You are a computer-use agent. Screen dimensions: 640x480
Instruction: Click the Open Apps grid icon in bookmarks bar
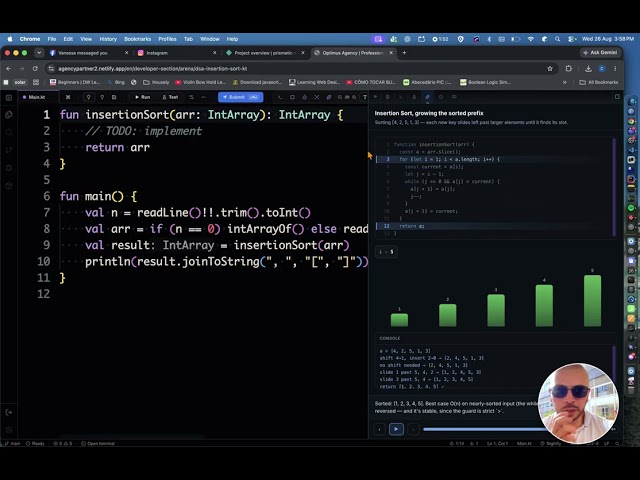(36, 82)
